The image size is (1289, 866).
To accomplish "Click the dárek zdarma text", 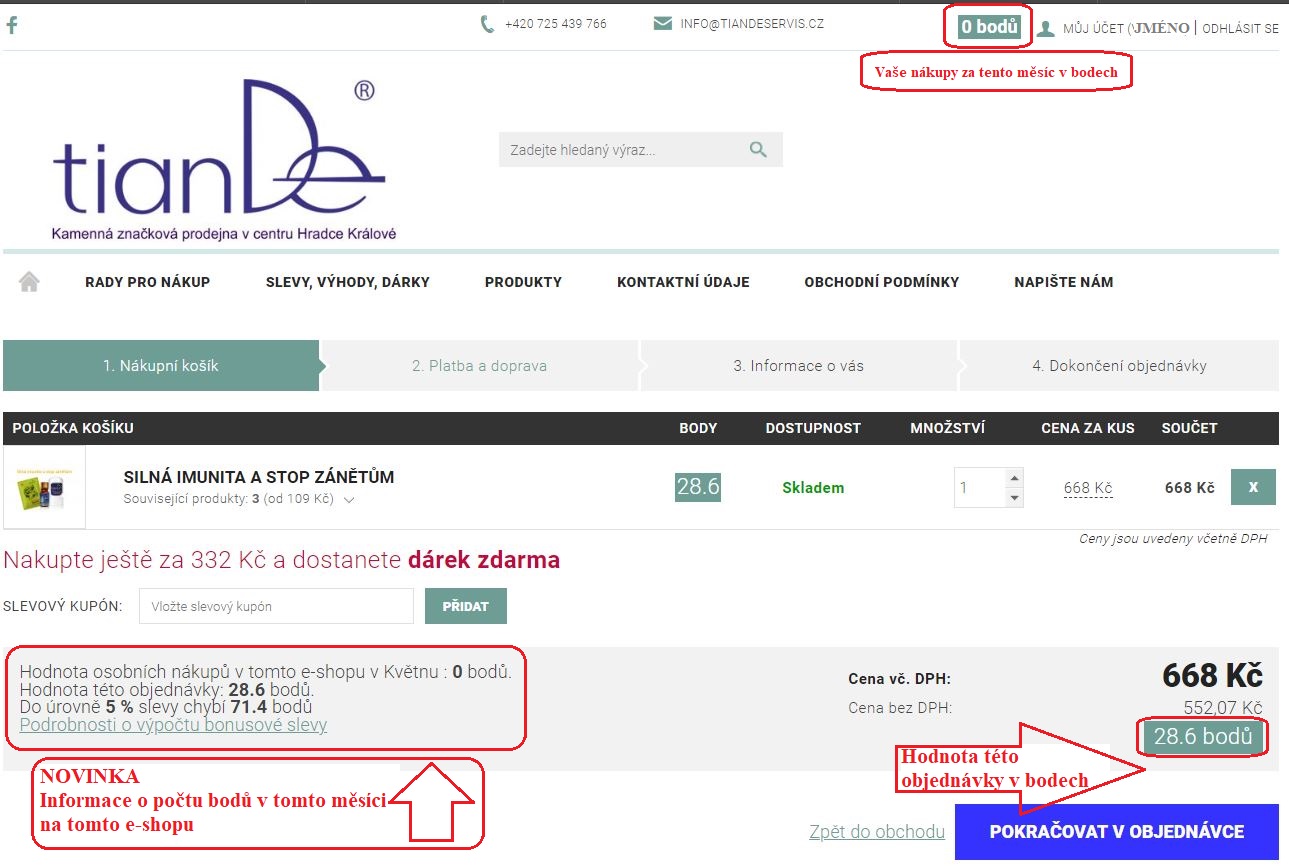I will [484, 560].
